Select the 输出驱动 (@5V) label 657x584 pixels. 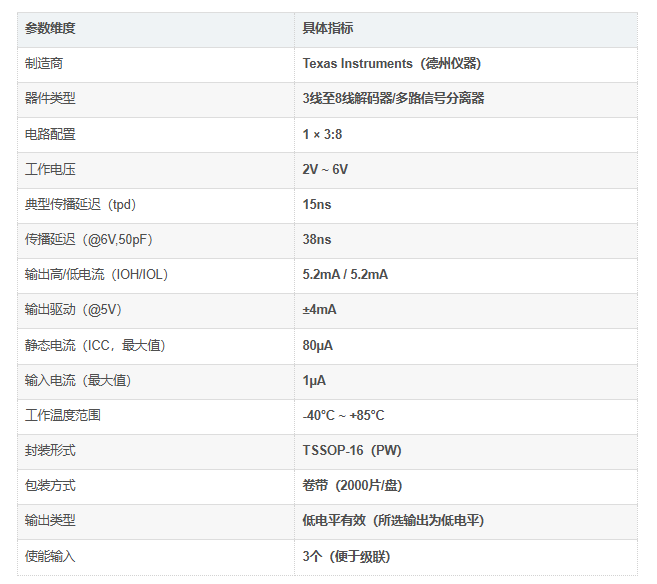click(73, 310)
